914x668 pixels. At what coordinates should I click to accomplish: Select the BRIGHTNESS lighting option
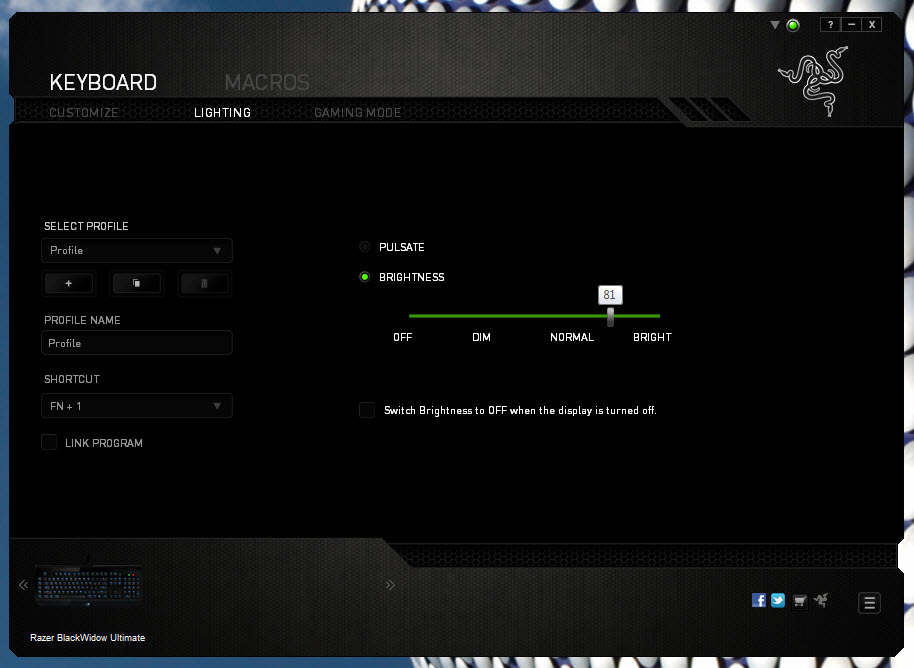click(x=365, y=277)
